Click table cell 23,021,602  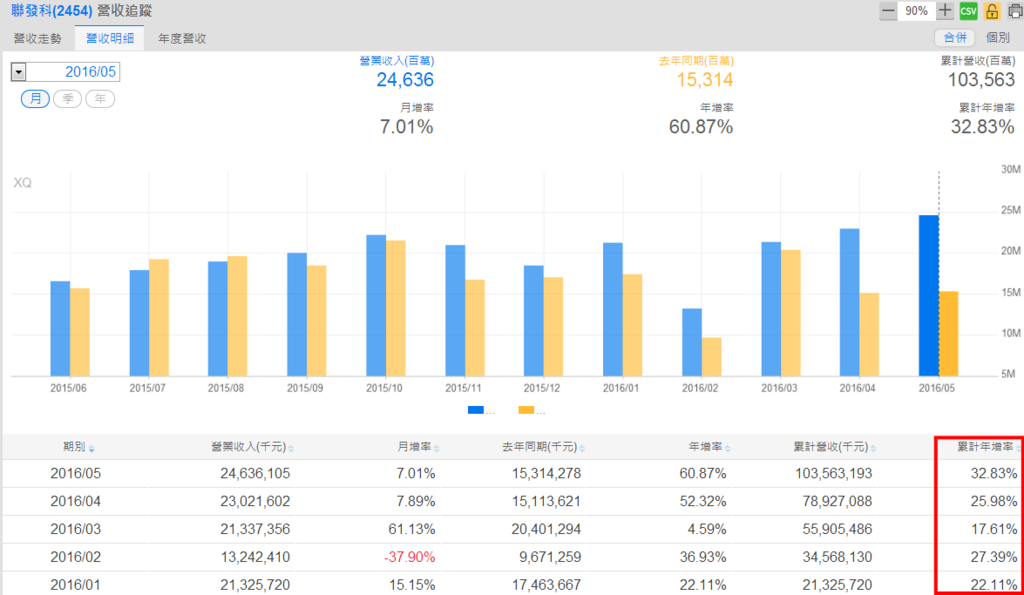pyautogui.click(x=255, y=502)
